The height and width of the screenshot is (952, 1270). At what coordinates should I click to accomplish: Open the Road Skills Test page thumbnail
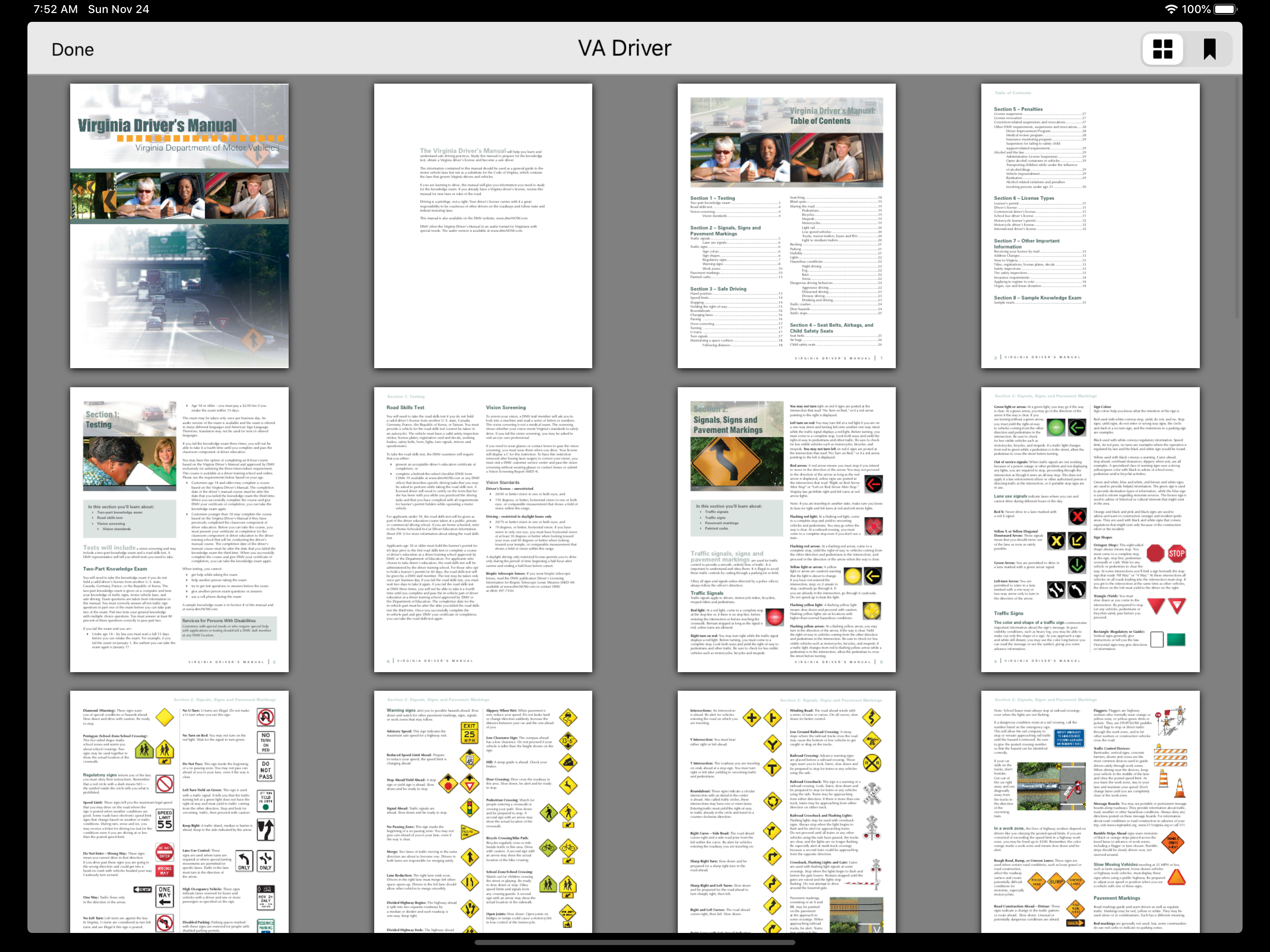point(483,529)
